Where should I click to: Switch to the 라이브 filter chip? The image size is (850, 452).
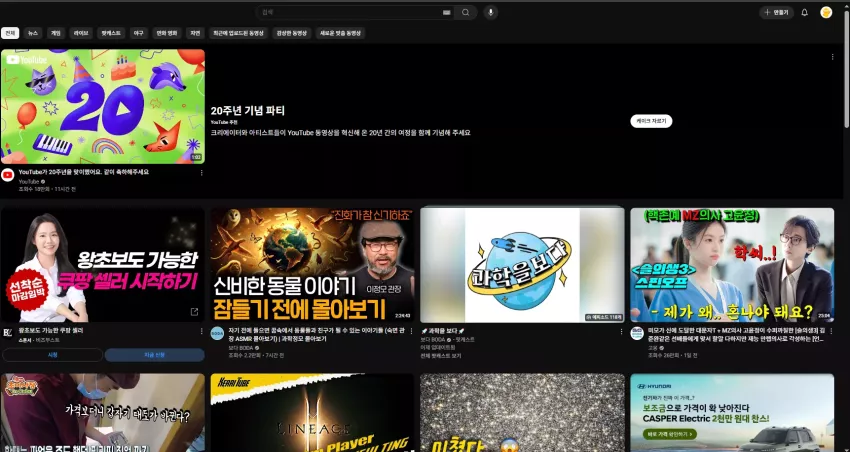pos(82,33)
